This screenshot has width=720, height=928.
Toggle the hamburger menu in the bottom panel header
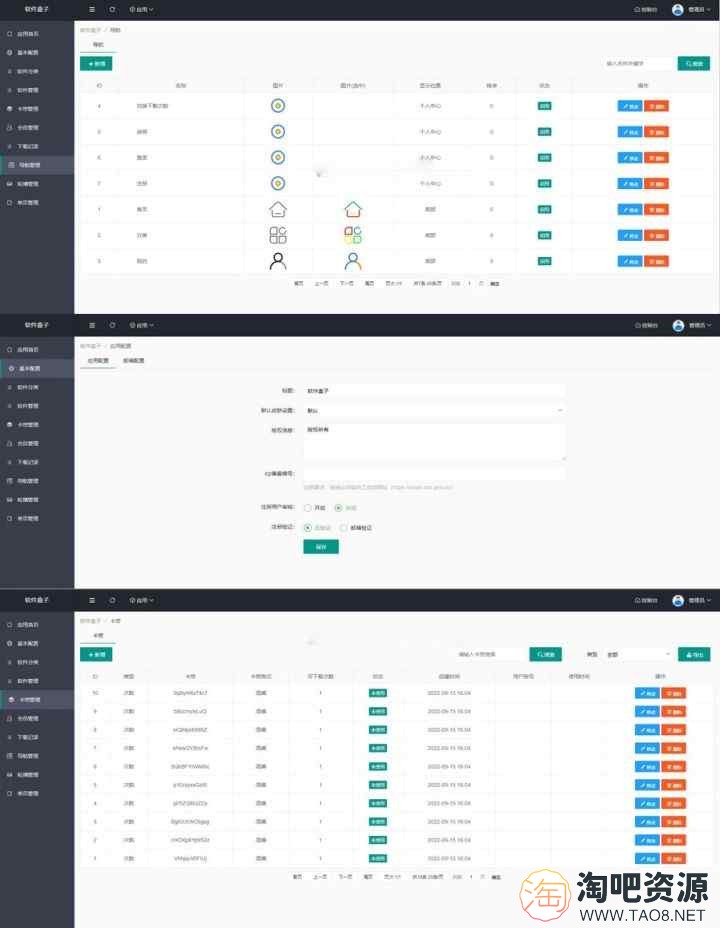point(92,600)
